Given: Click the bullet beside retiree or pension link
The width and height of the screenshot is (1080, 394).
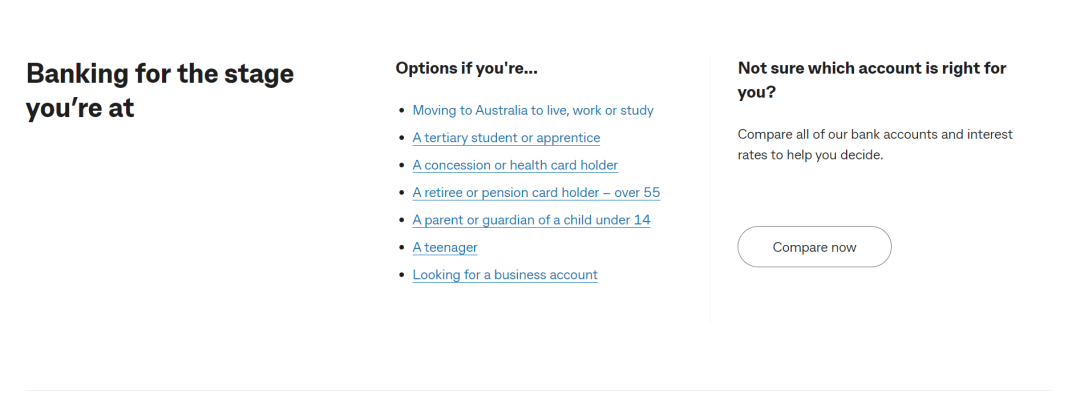Looking at the screenshot, I should coord(402,194).
